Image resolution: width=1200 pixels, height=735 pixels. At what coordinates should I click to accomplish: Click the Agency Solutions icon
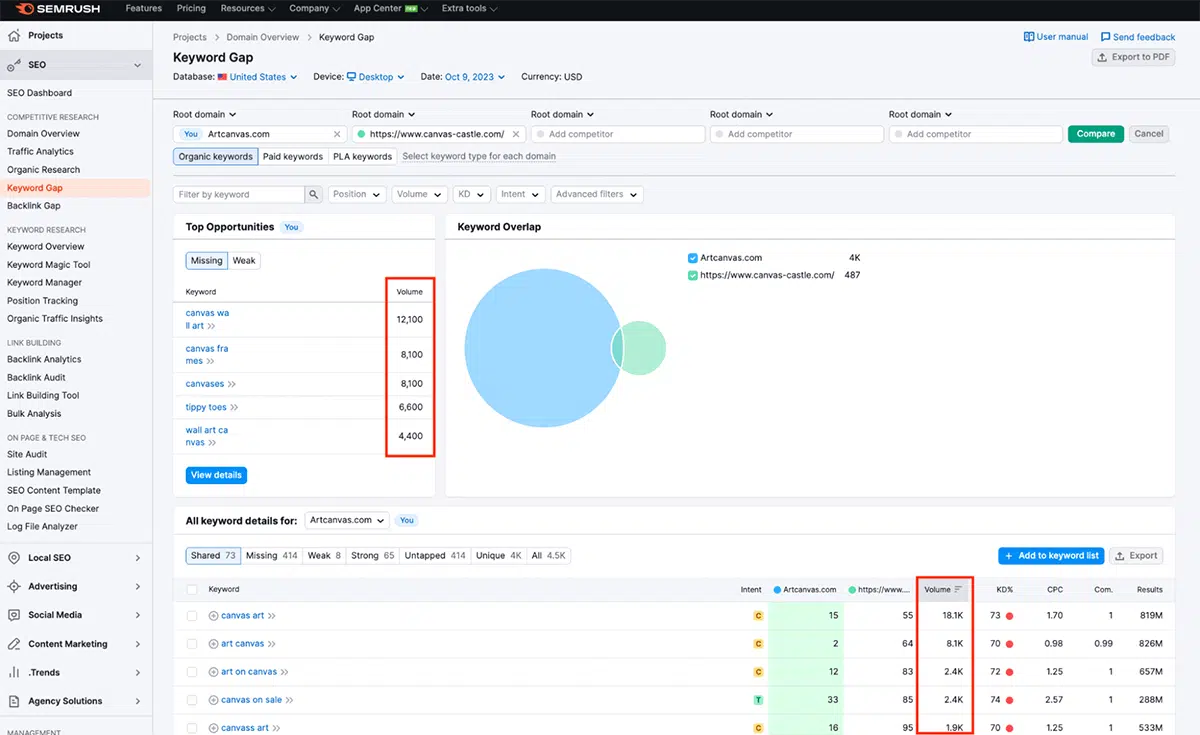point(14,701)
